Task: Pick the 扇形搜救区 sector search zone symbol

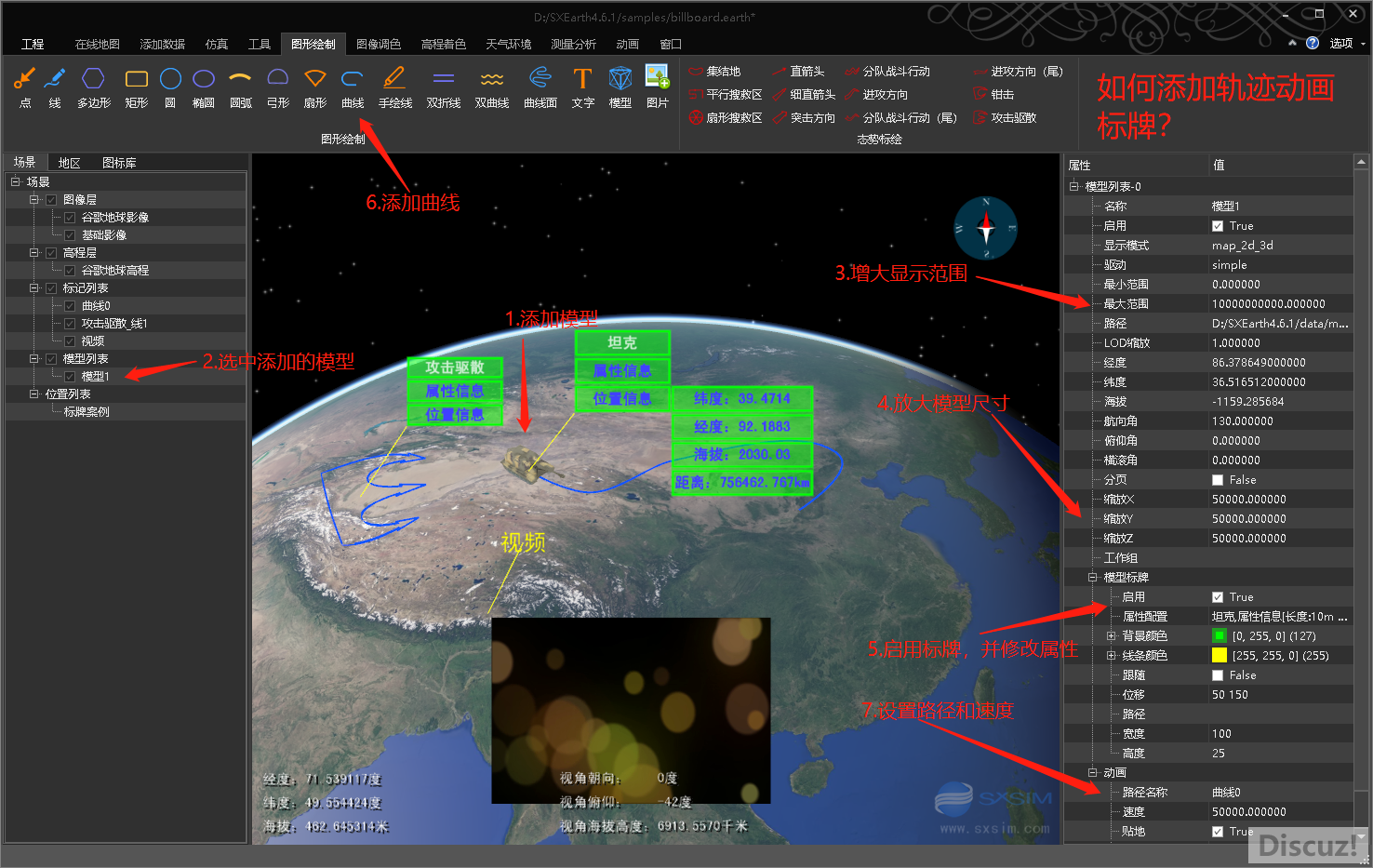Action: [x=726, y=118]
